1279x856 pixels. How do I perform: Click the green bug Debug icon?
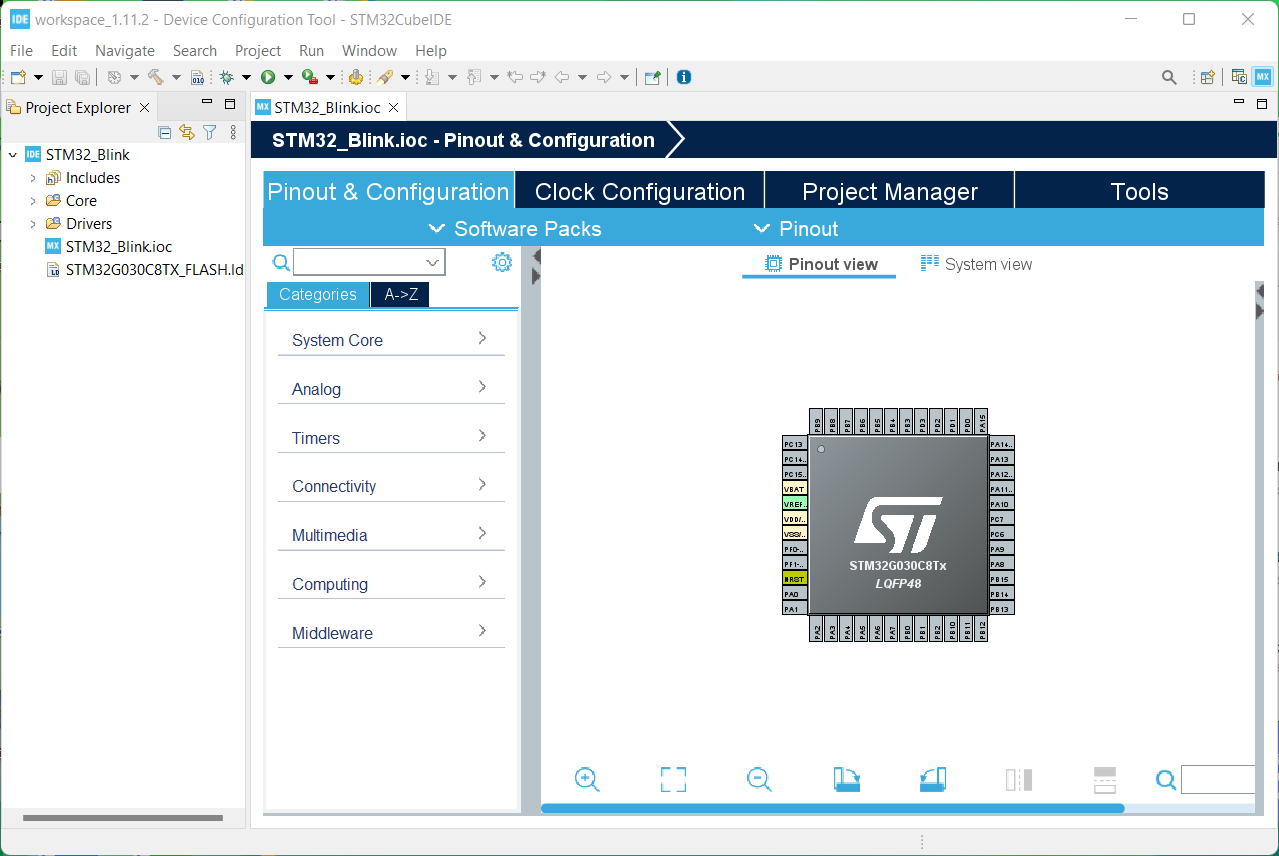click(227, 77)
